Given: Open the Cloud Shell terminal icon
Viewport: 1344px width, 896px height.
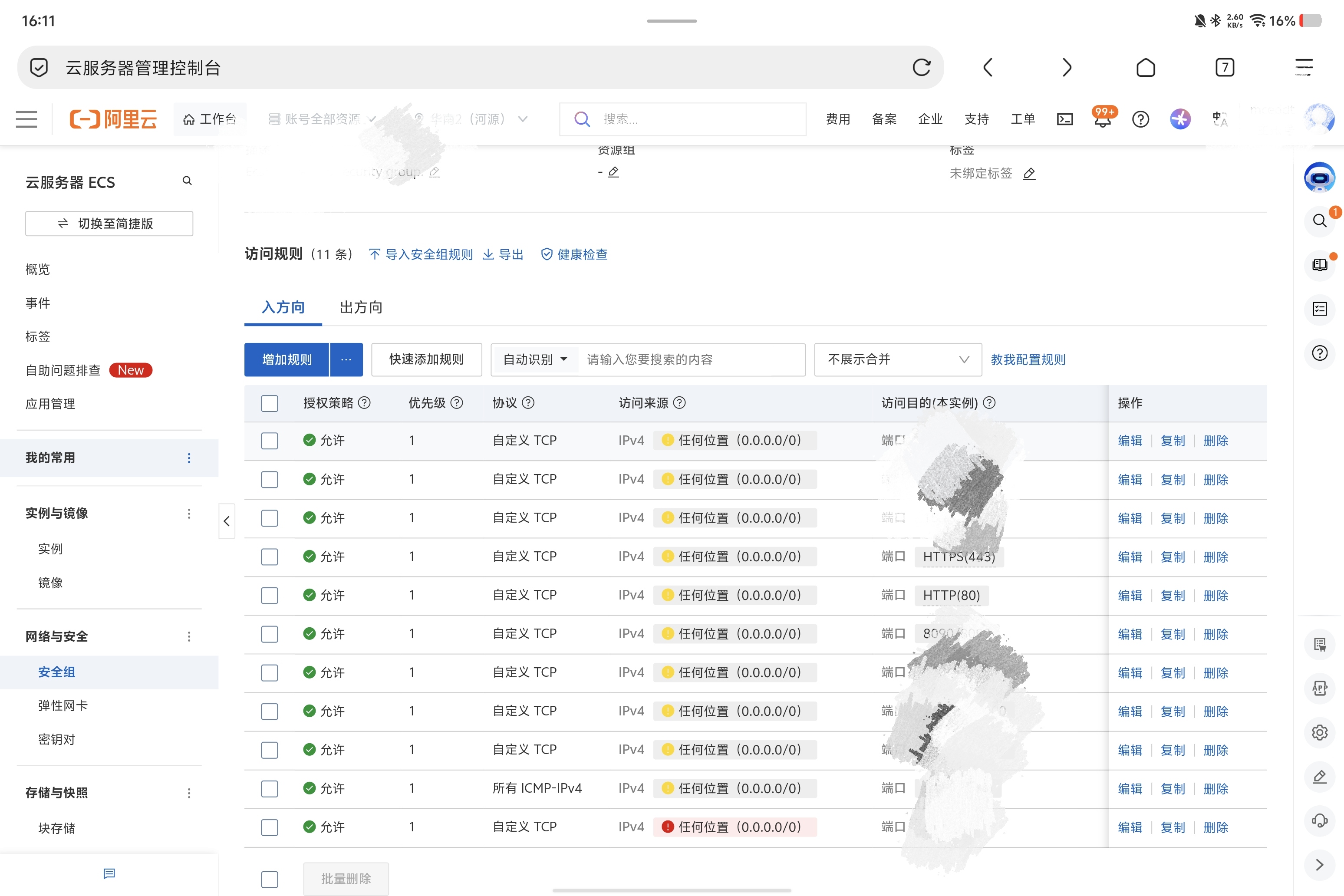Looking at the screenshot, I should tap(1064, 119).
